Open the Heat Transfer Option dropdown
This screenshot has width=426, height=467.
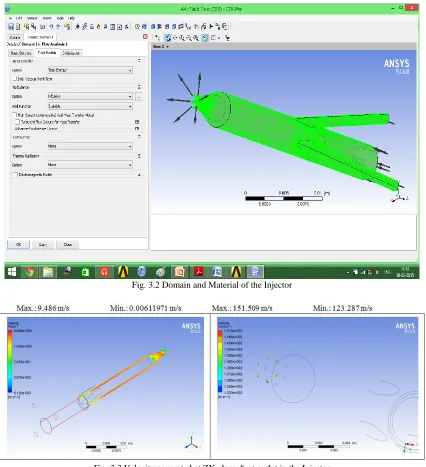coord(90,70)
